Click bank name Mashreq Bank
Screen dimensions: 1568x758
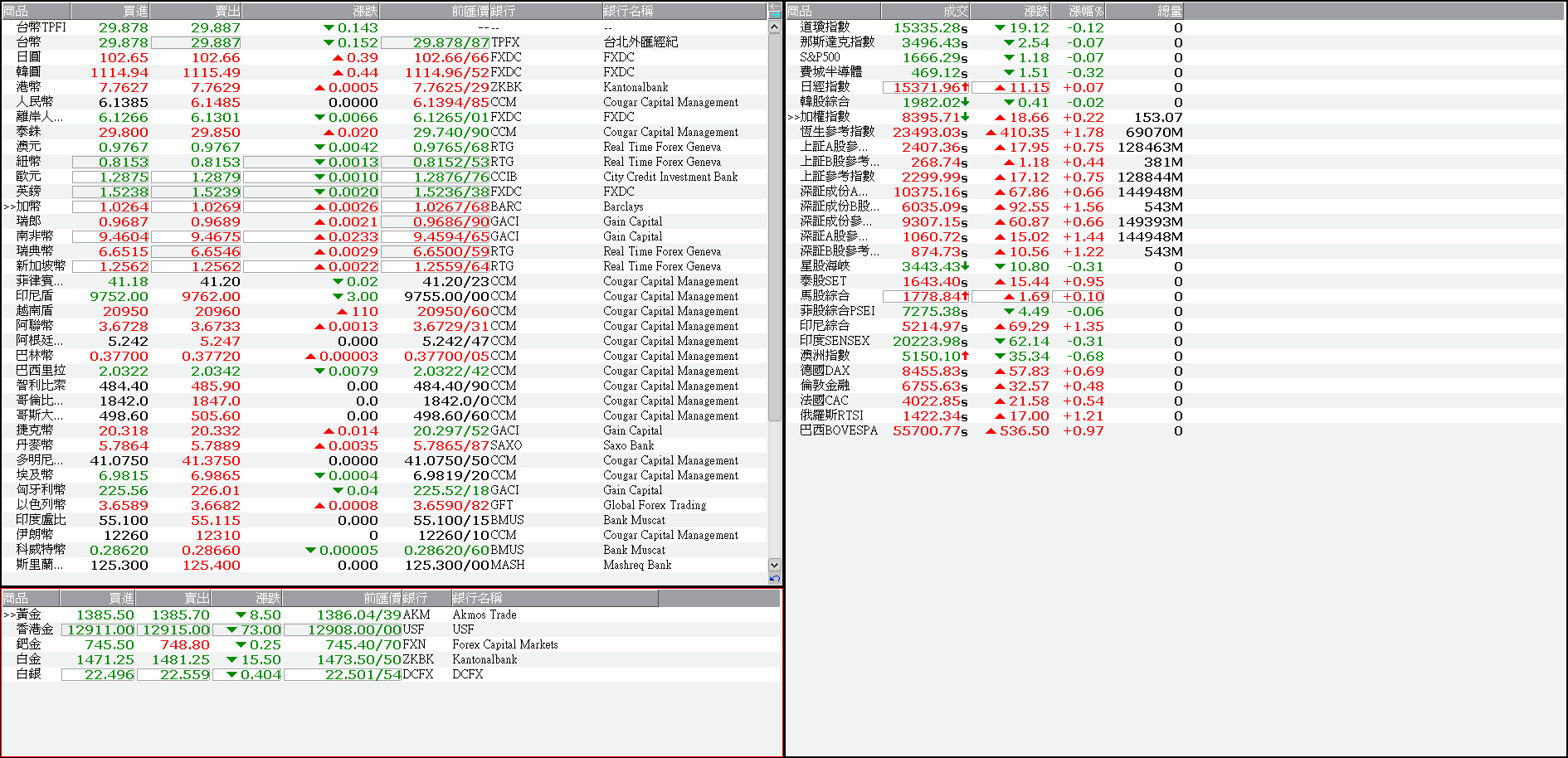(x=637, y=565)
